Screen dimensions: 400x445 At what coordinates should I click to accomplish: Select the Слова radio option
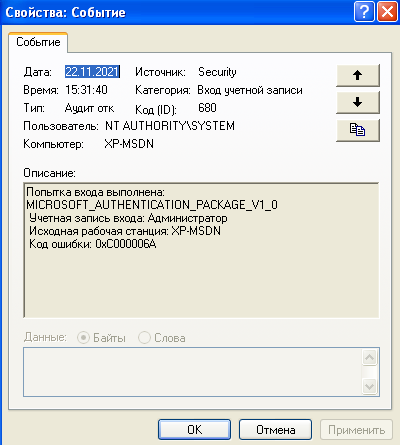[x=162, y=338]
